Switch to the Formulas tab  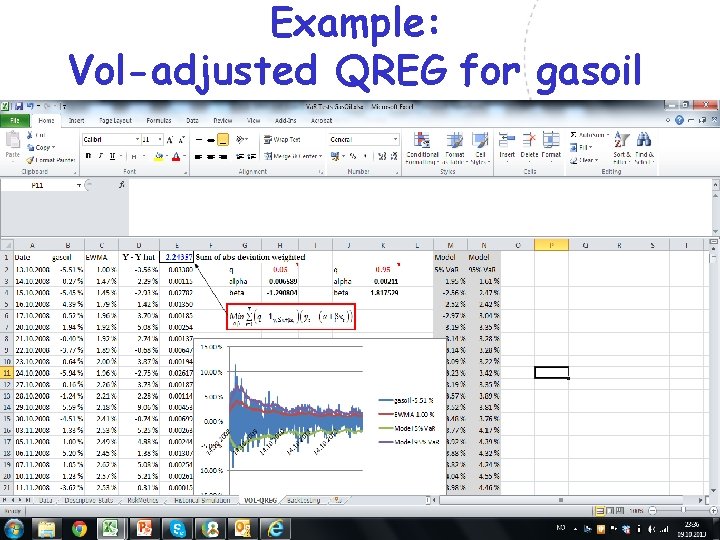click(x=158, y=120)
